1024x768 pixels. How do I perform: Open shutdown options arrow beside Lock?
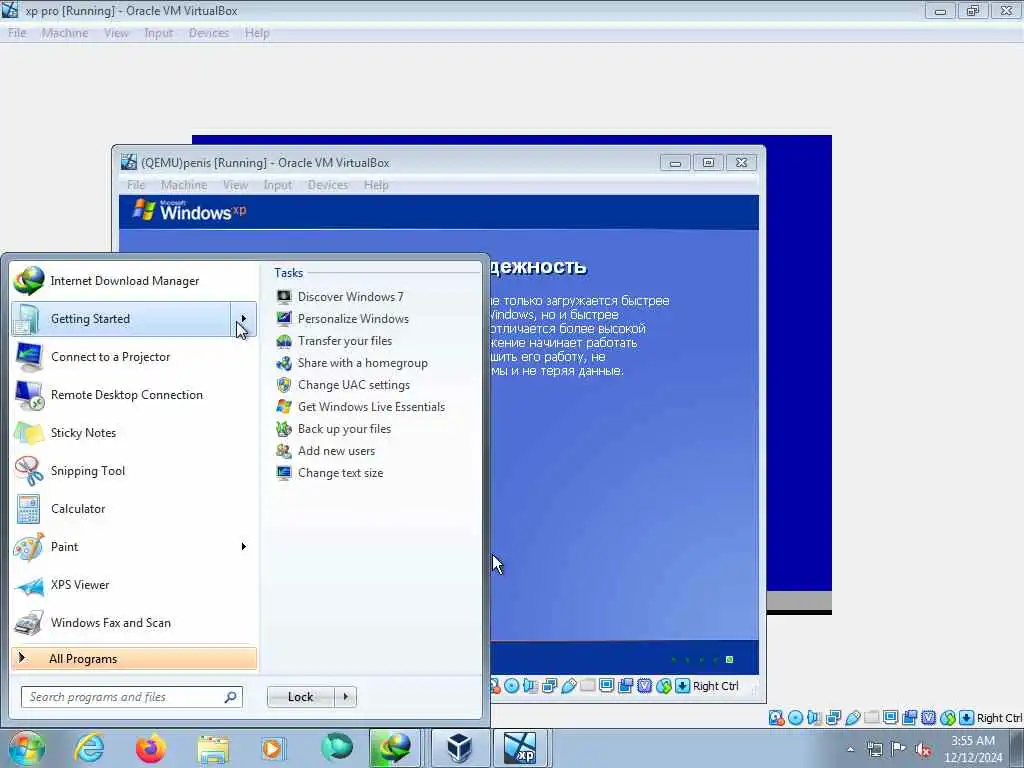pos(345,697)
